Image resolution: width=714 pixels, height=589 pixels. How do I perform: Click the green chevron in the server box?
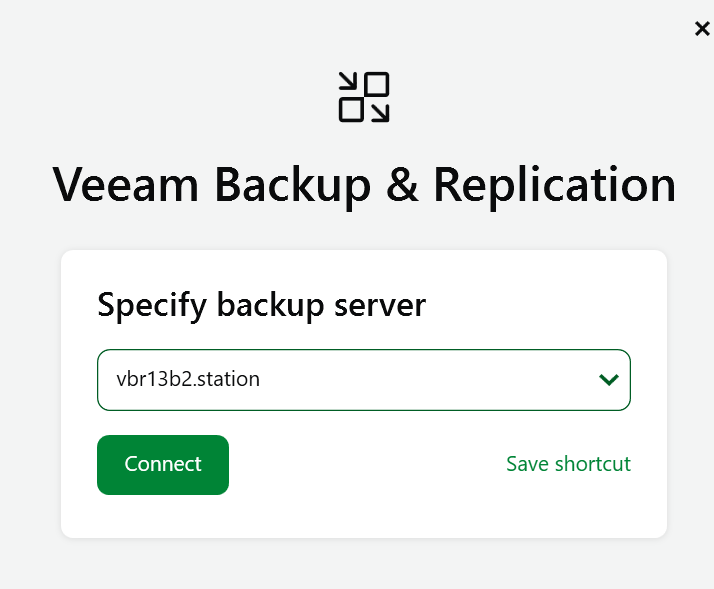[x=608, y=380]
